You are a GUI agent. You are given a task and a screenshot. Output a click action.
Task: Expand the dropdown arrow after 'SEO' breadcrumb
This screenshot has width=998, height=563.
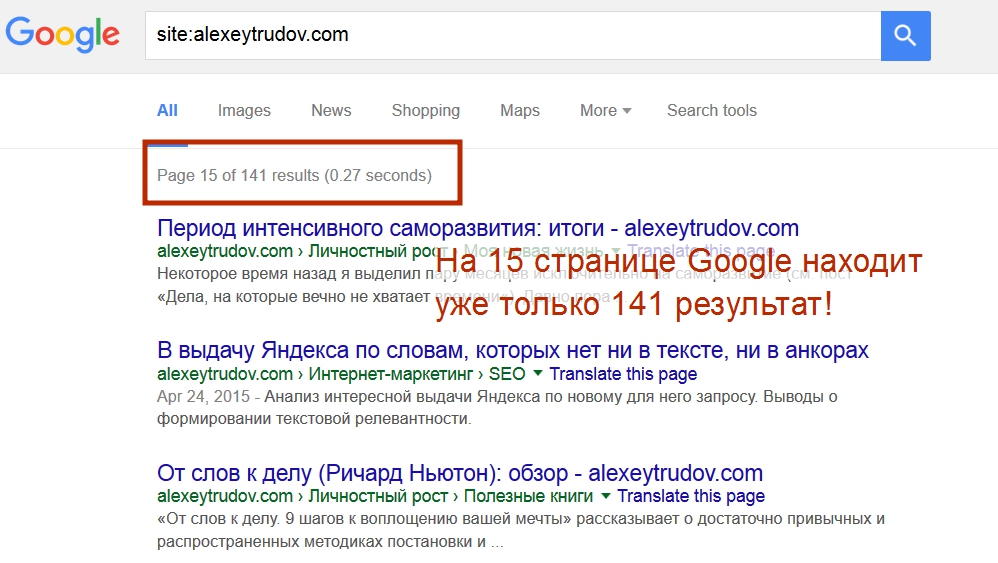click(x=538, y=374)
